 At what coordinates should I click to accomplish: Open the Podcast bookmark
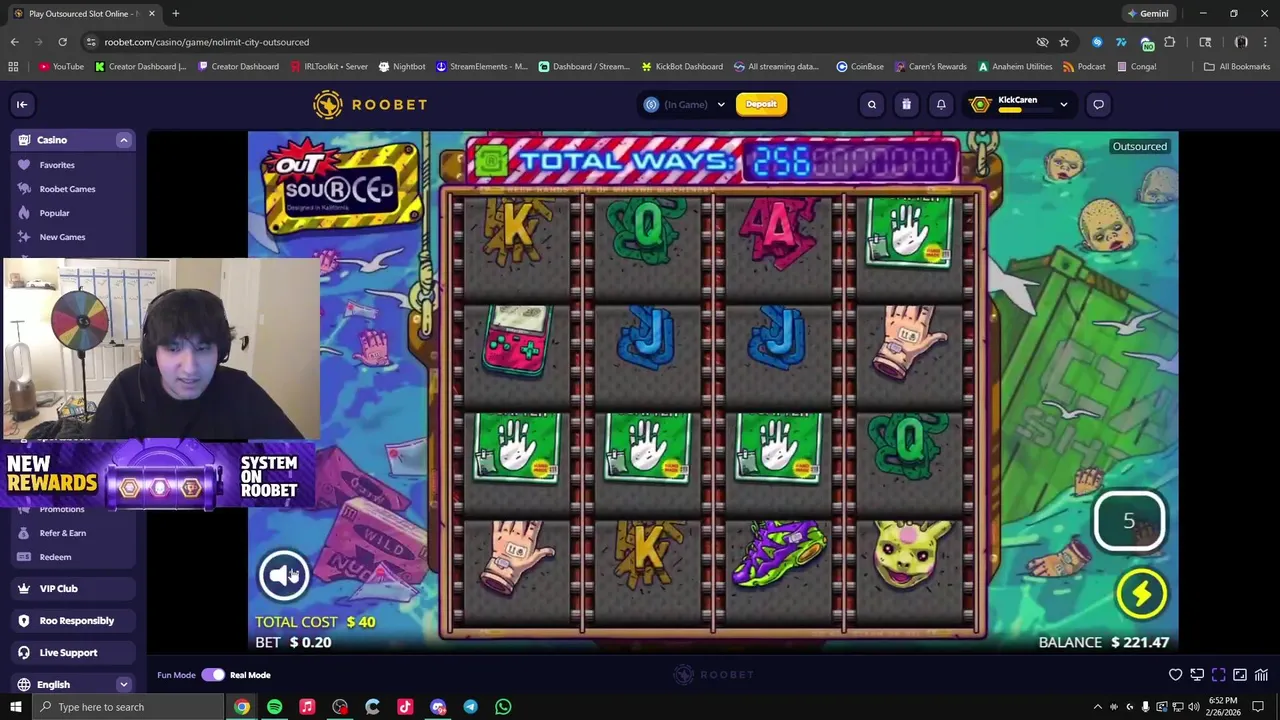click(1084, 67)
